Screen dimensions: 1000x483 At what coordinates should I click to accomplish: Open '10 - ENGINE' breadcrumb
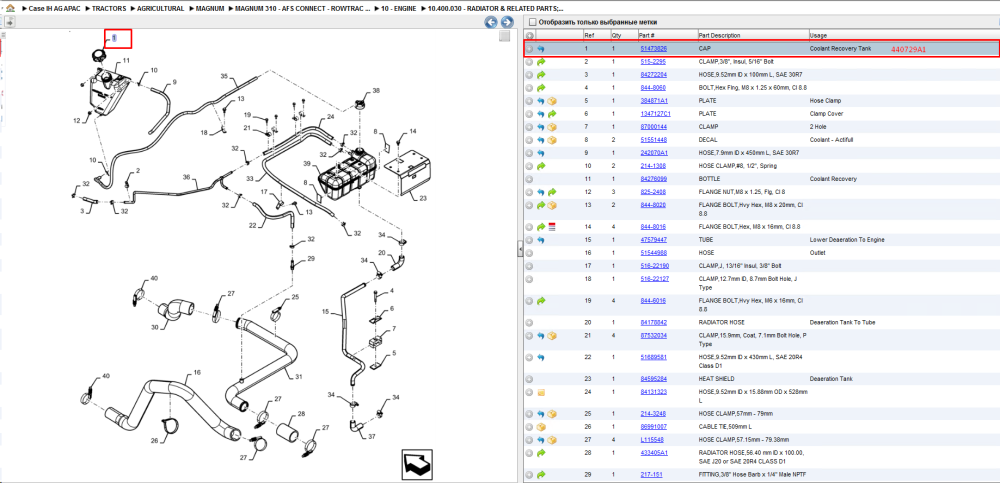pyautogui.click(x=399, y=9)
